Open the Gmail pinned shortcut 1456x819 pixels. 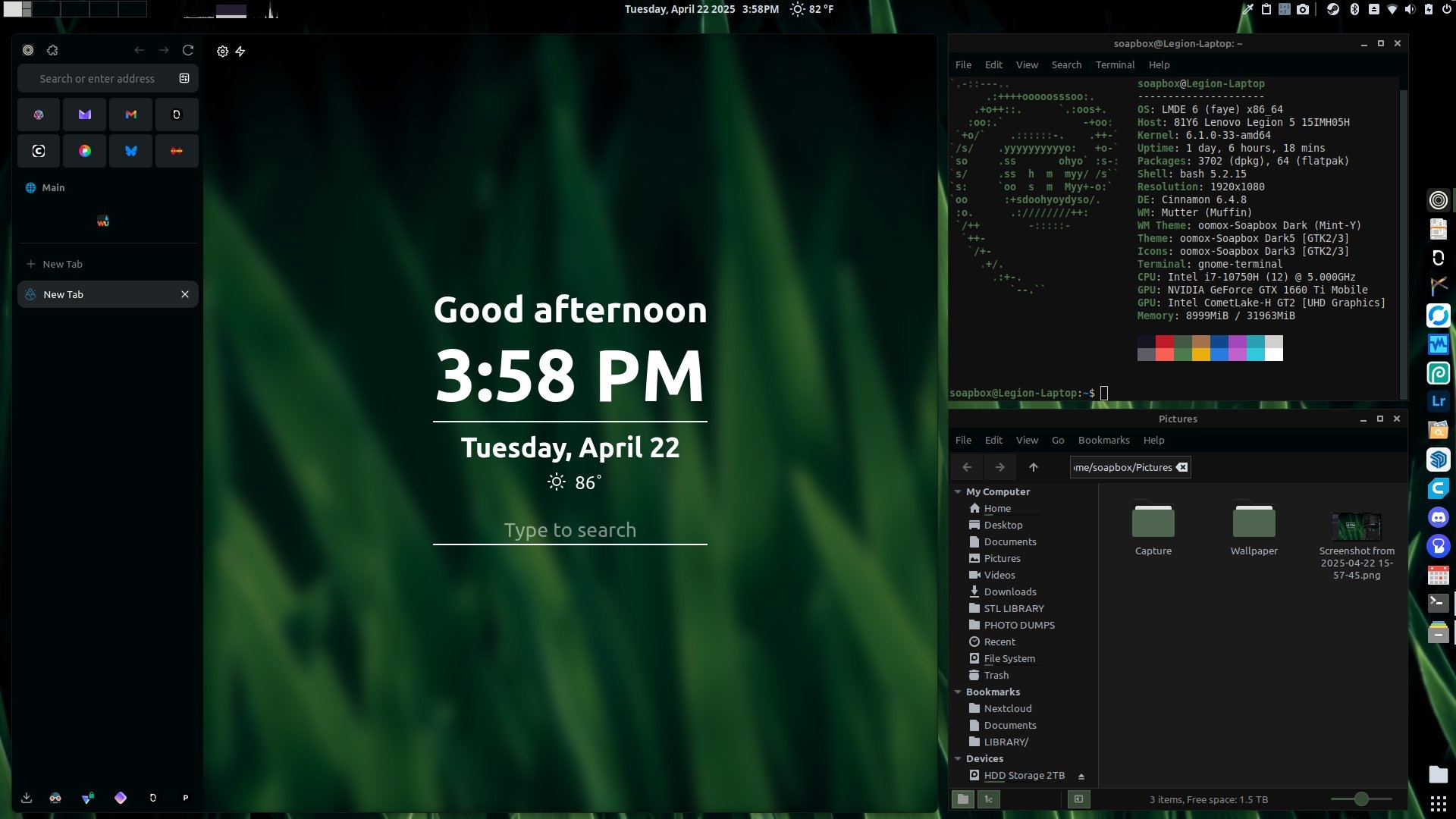131,115
